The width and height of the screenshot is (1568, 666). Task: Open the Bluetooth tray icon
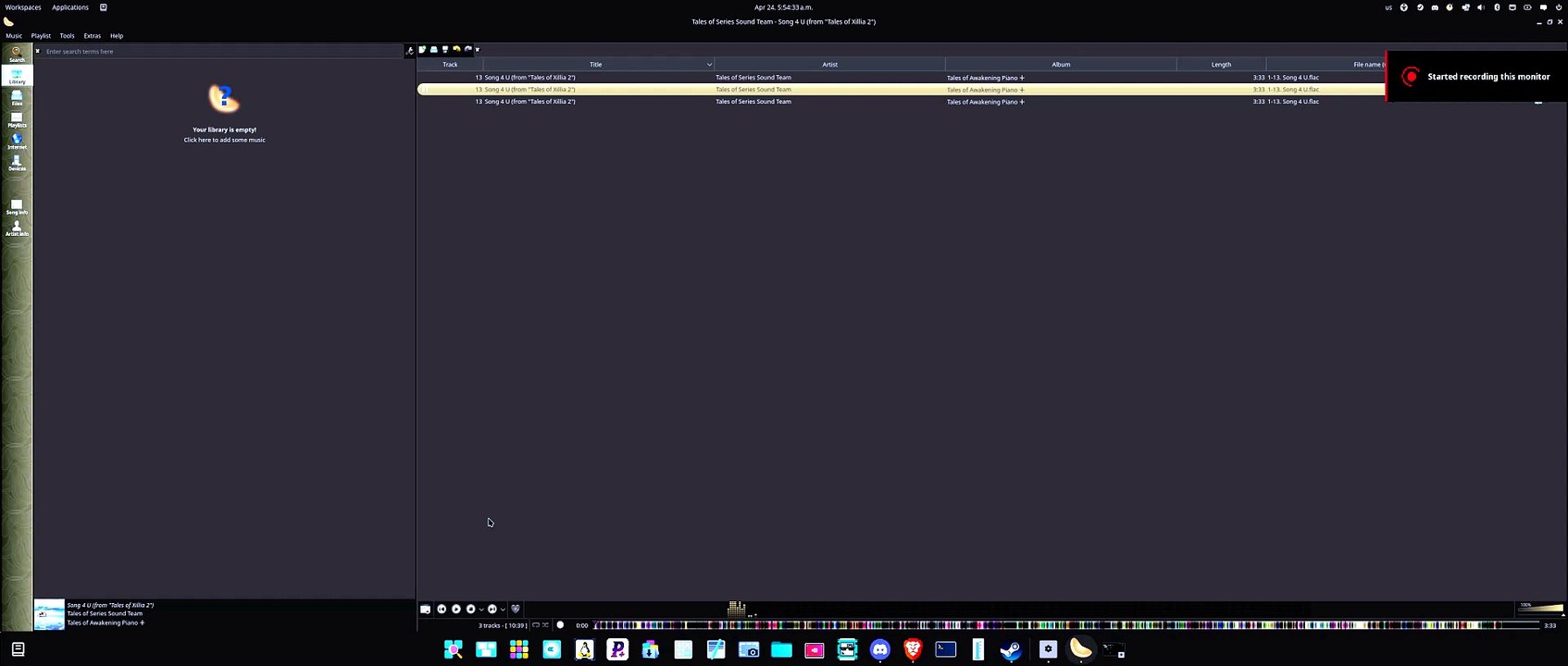1497,7
